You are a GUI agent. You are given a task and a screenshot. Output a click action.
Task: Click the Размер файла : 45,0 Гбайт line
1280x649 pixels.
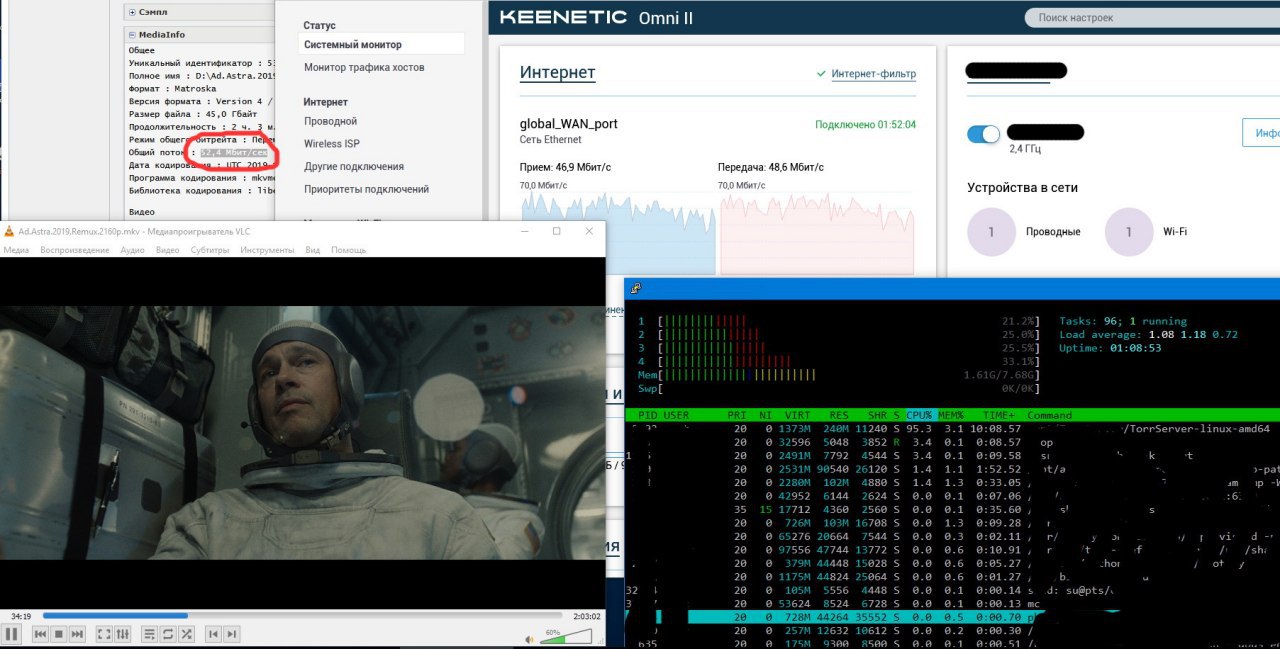click(190, 114)
